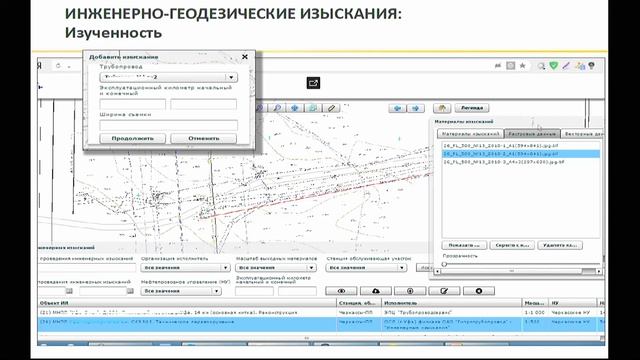
Task: Click the purple pen extension icon
Action: (x=566, y=65)
